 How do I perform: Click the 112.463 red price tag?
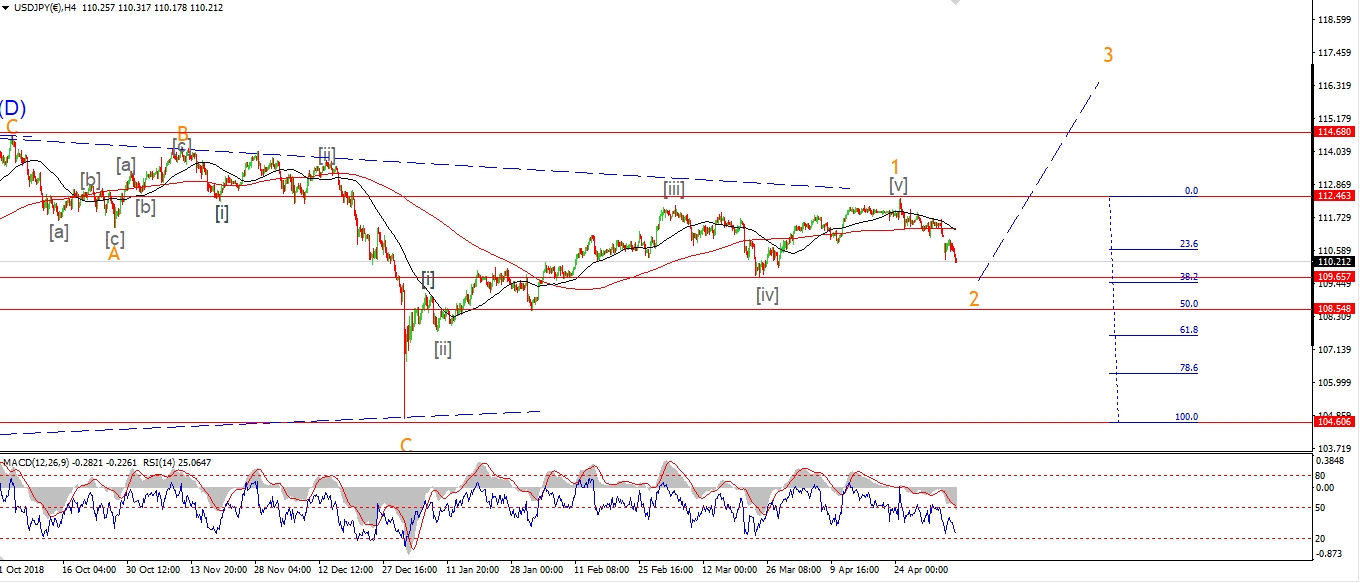1335,197
